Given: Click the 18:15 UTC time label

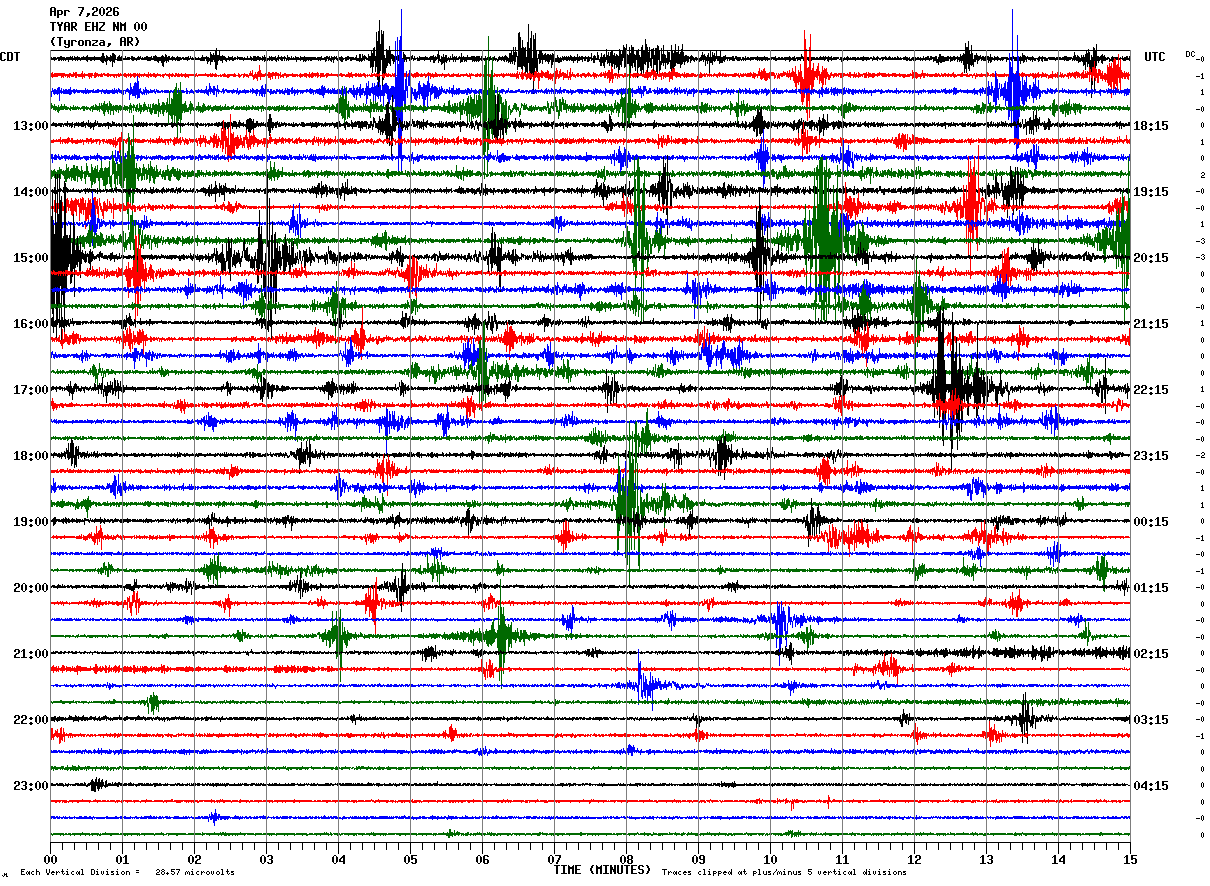Looking at the screenshot, I should tap(1151, 126).
